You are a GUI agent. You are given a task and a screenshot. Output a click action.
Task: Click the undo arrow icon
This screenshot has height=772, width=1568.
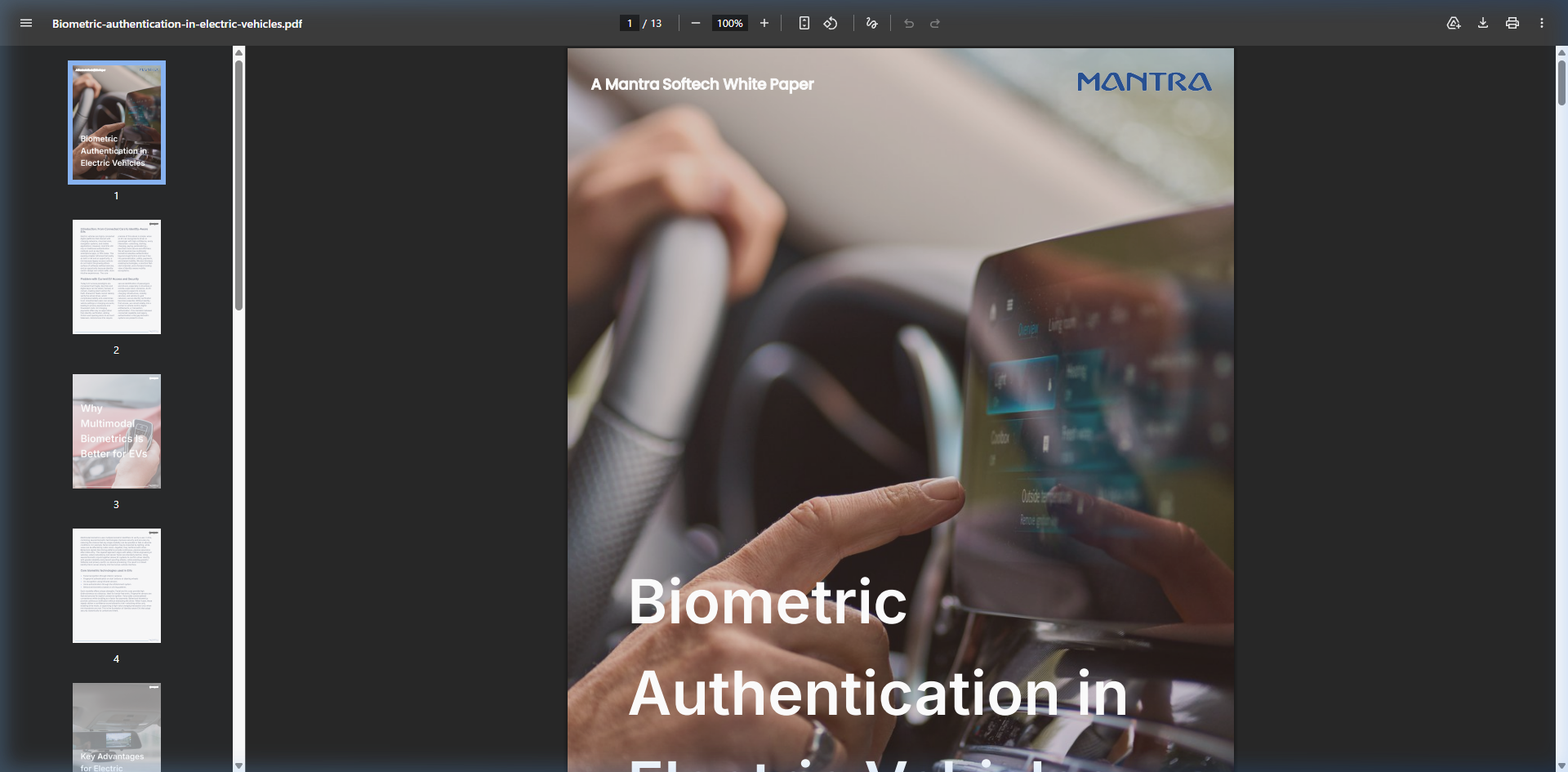(909, 23)
